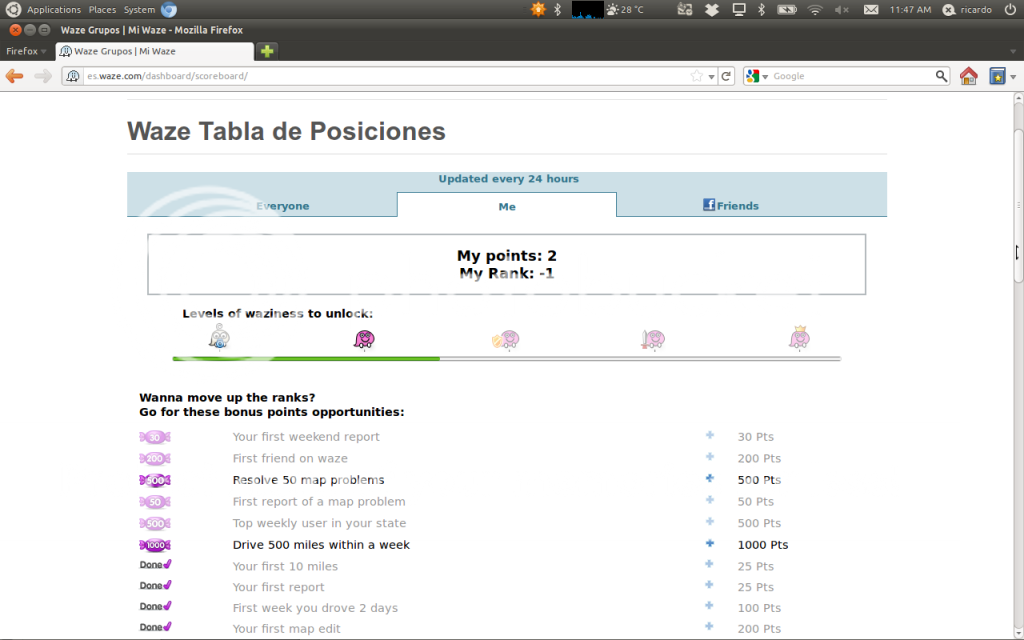Click the dark pink wazer level icon
1024x640 pixels.
[364, 339]
